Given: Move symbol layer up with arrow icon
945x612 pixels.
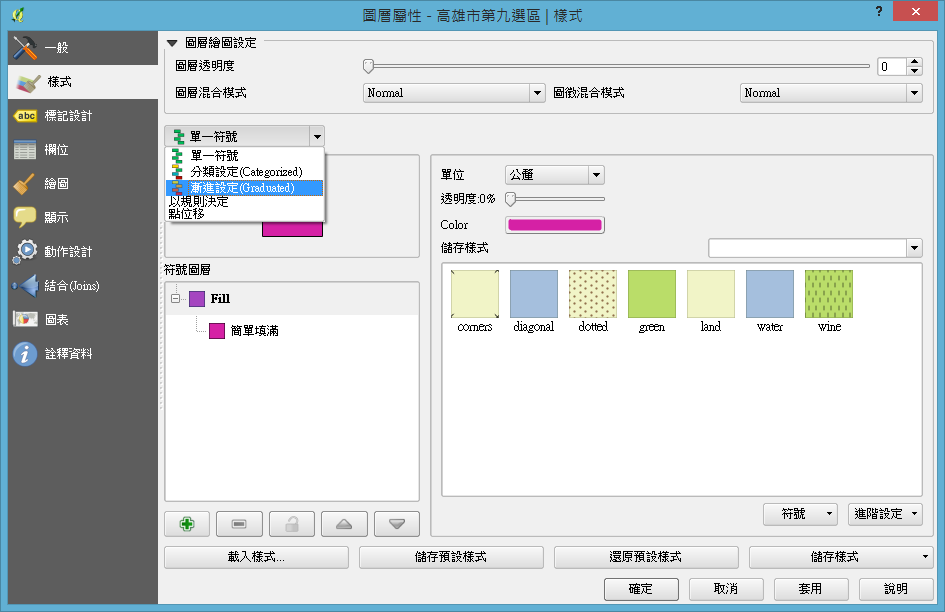Looking at the screenshot, I should point(344,524).
